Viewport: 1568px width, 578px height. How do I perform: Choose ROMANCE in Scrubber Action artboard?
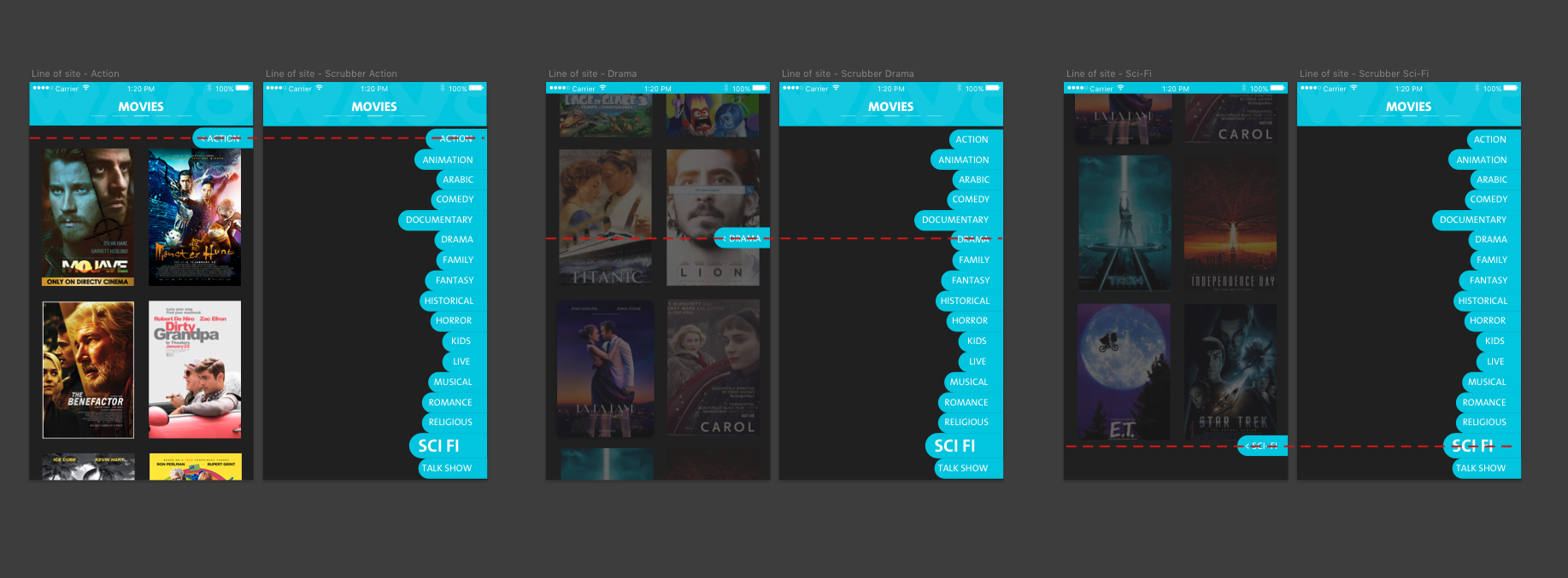coord(454,402)
